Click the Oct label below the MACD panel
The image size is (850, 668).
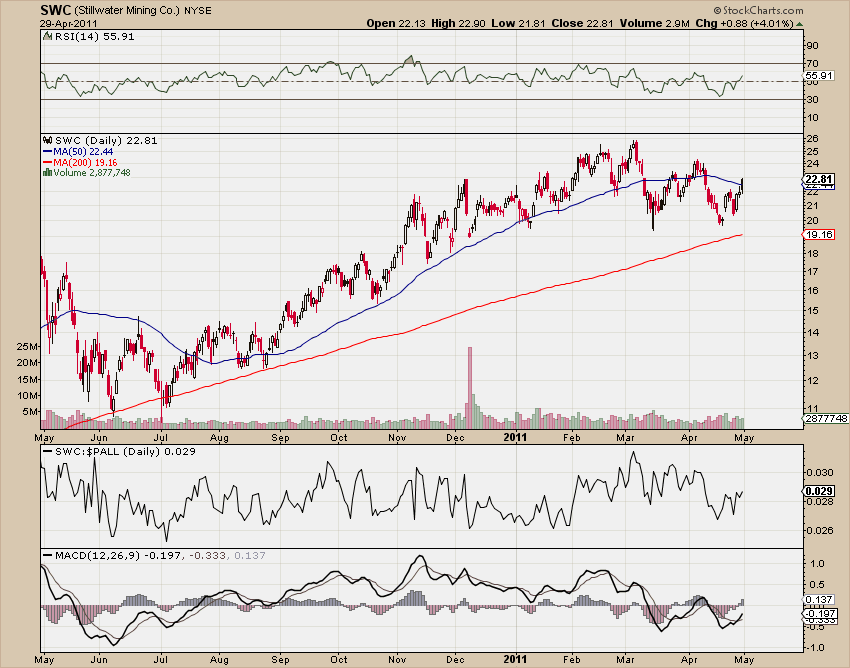[x=339, y=660]
